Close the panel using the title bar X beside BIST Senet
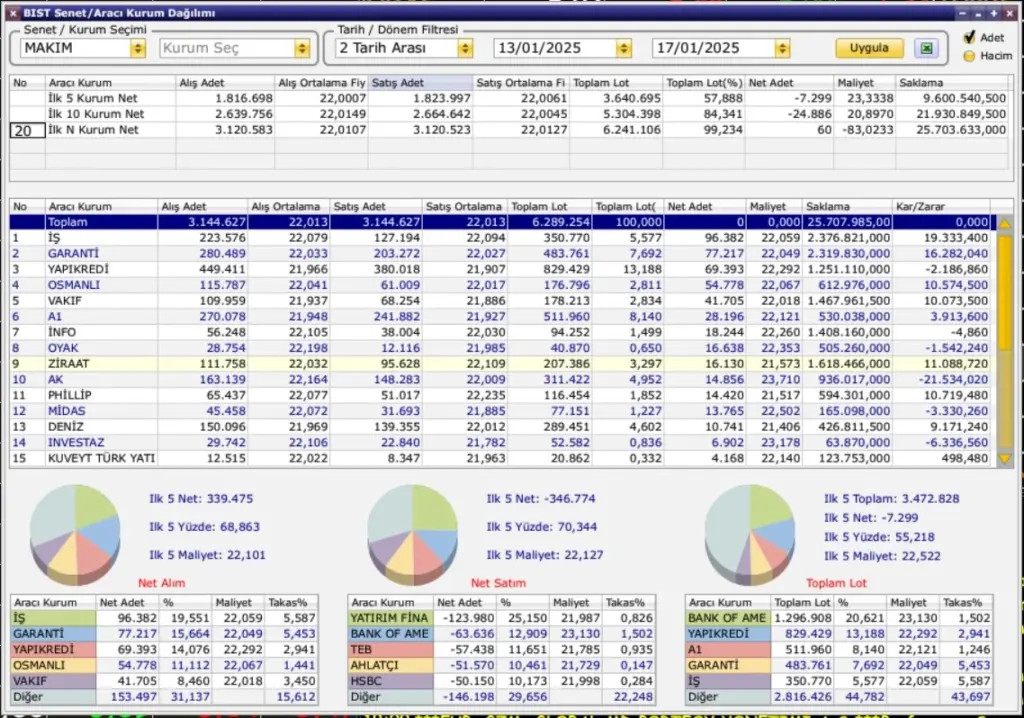 (x=12, y=12)
